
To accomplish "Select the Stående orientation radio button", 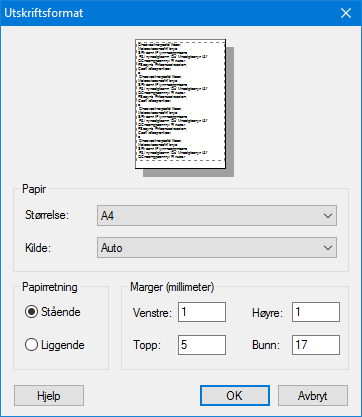I will (x=31, y=312).
